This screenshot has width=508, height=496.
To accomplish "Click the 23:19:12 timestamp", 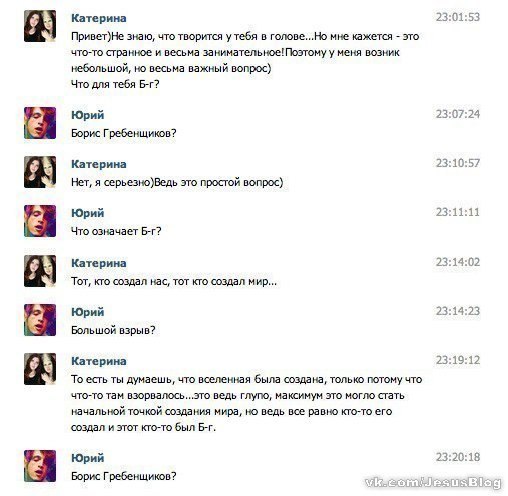I will click(458, 360).
